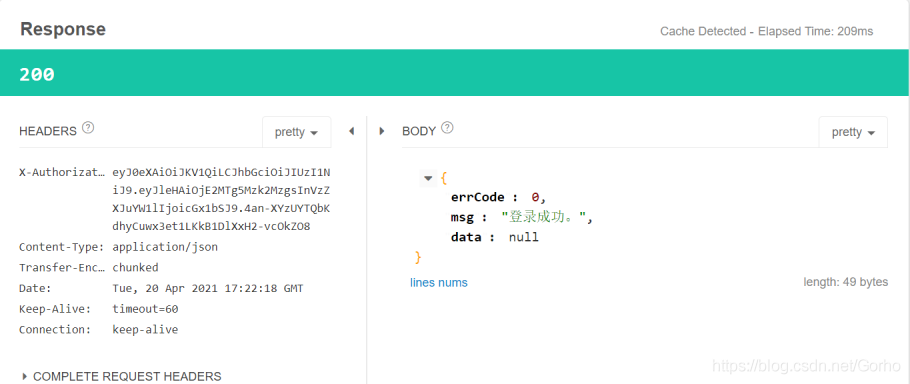The image size is (910, 384).
Task: Click the X-Authorizat… header name
Action: click(62, 172)
